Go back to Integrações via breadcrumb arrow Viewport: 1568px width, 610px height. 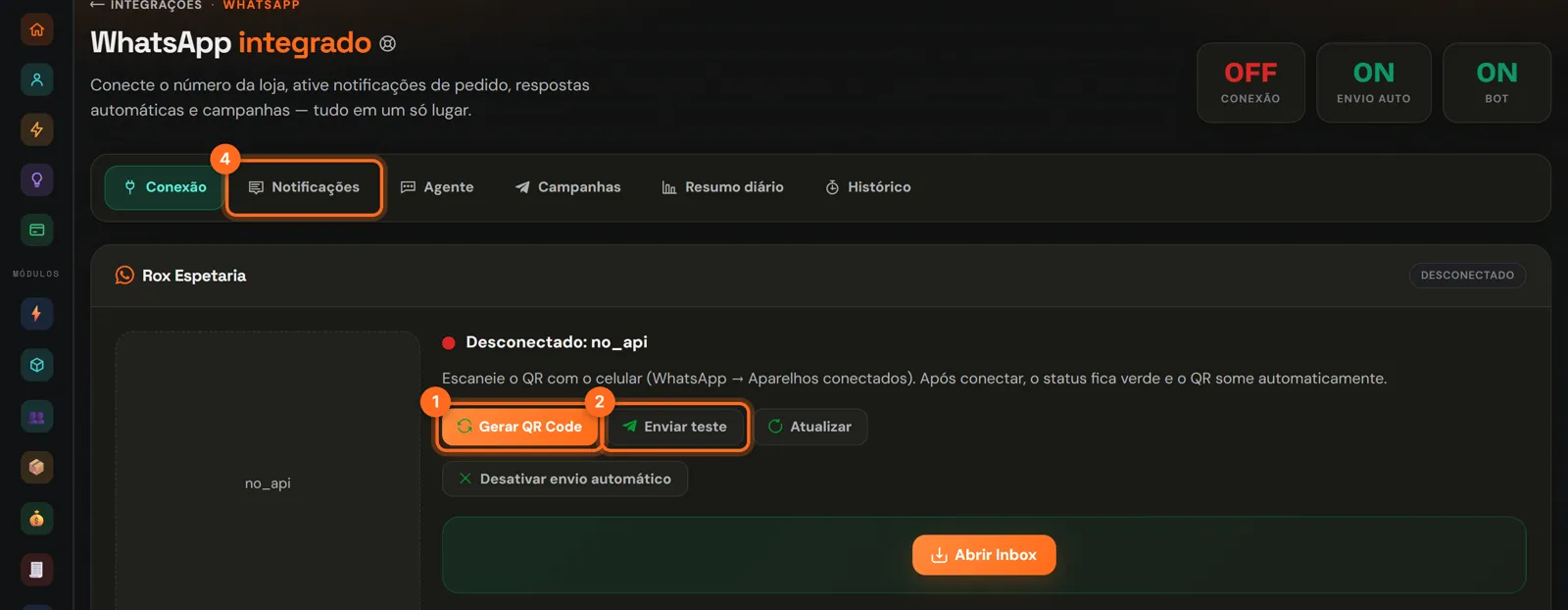tap(97, 5)
